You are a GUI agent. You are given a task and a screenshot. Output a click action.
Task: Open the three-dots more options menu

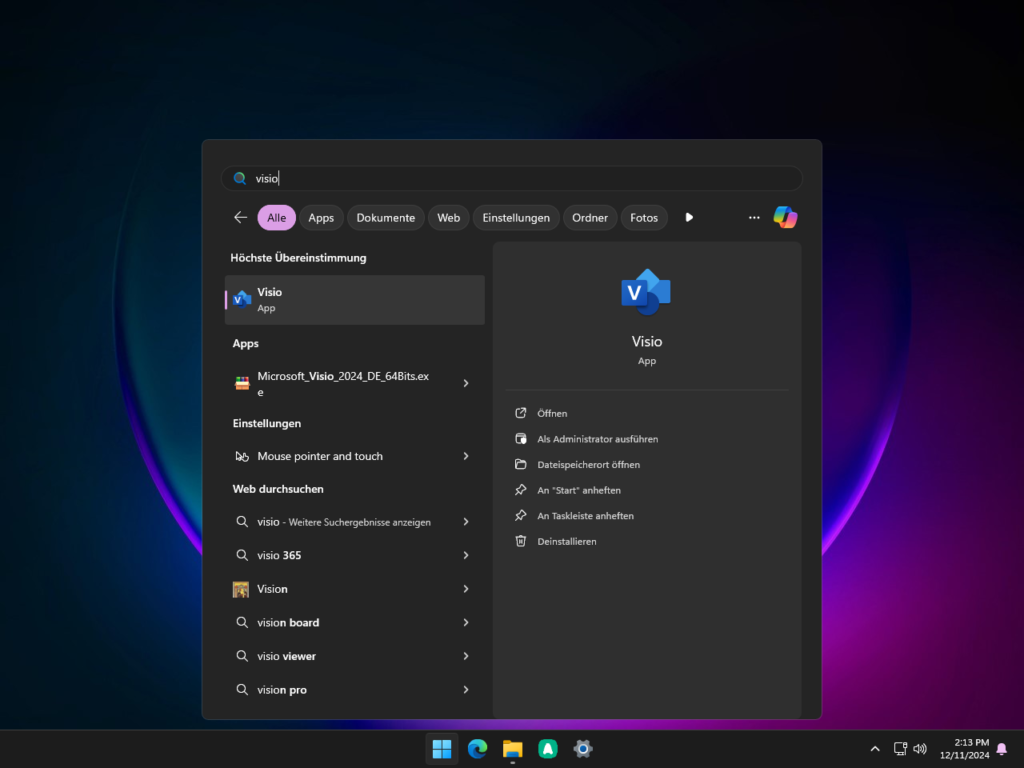pos(754,217)
